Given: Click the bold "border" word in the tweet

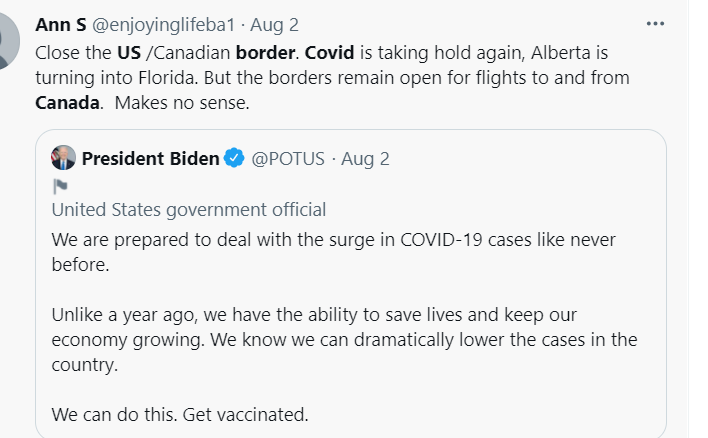Looking at the screenshot, I should coord(266,50).
